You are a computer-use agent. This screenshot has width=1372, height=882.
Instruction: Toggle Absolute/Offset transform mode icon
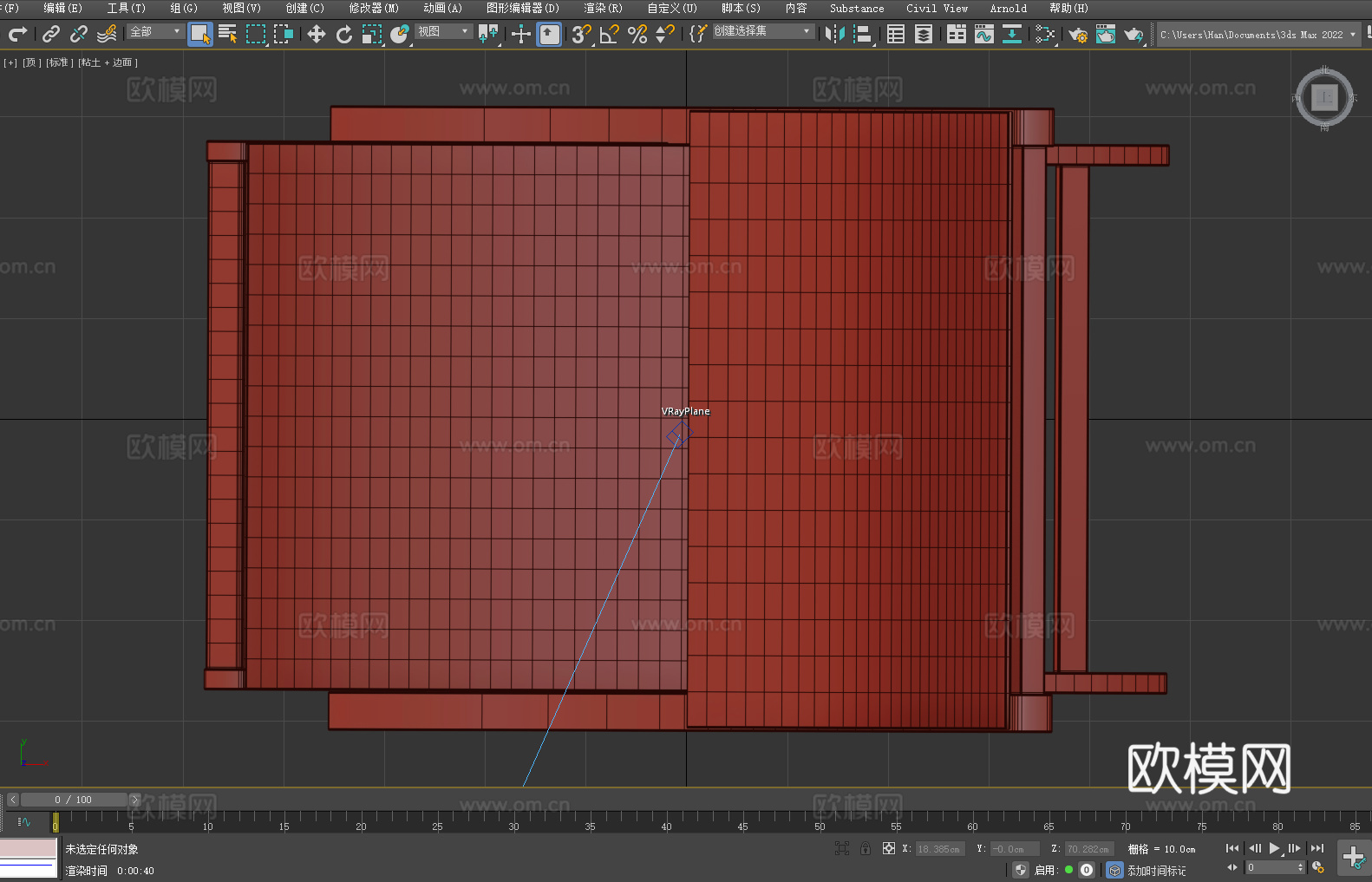pos(888,848)
